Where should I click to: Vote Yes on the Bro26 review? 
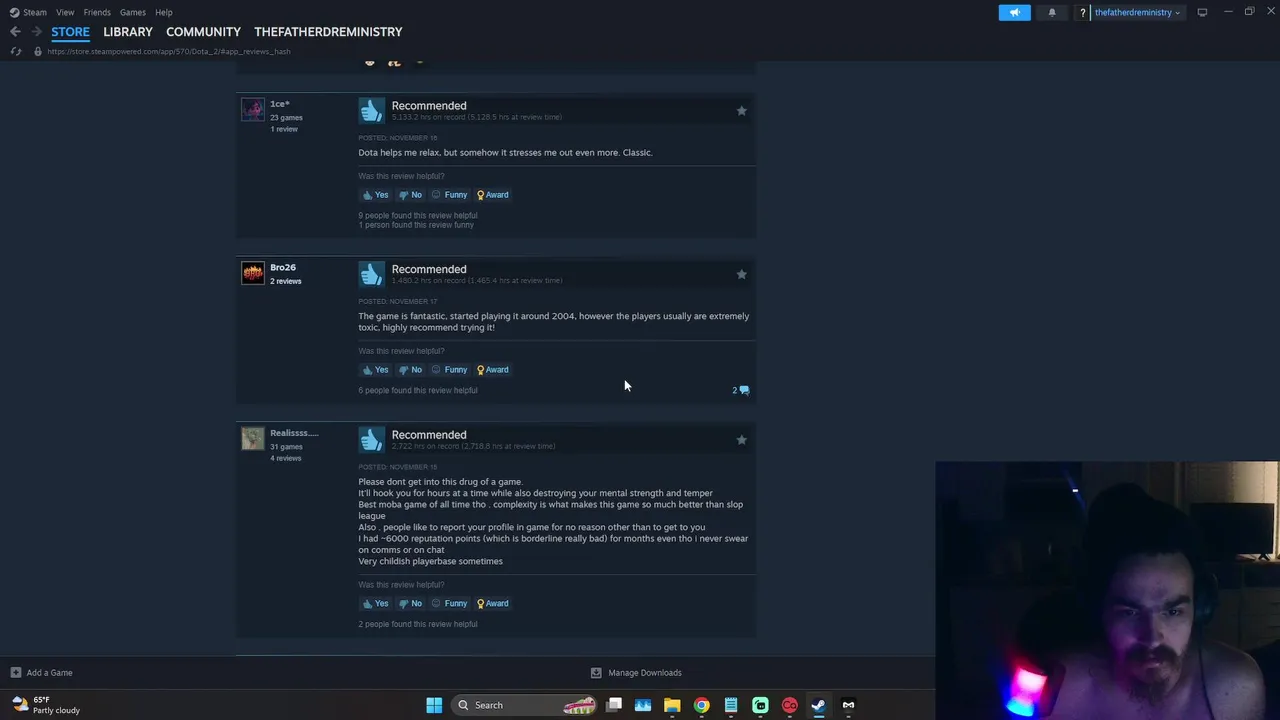point(375,370)
